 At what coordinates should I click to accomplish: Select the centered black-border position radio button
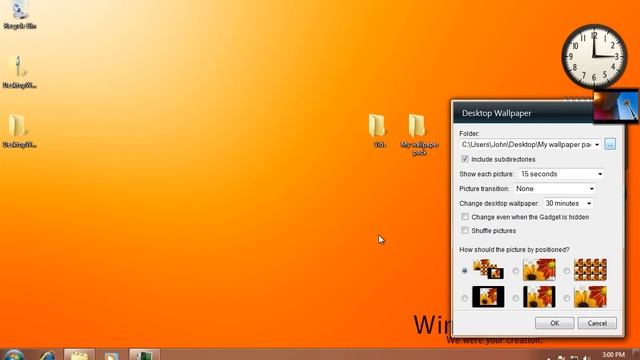[x=464, y=298]
